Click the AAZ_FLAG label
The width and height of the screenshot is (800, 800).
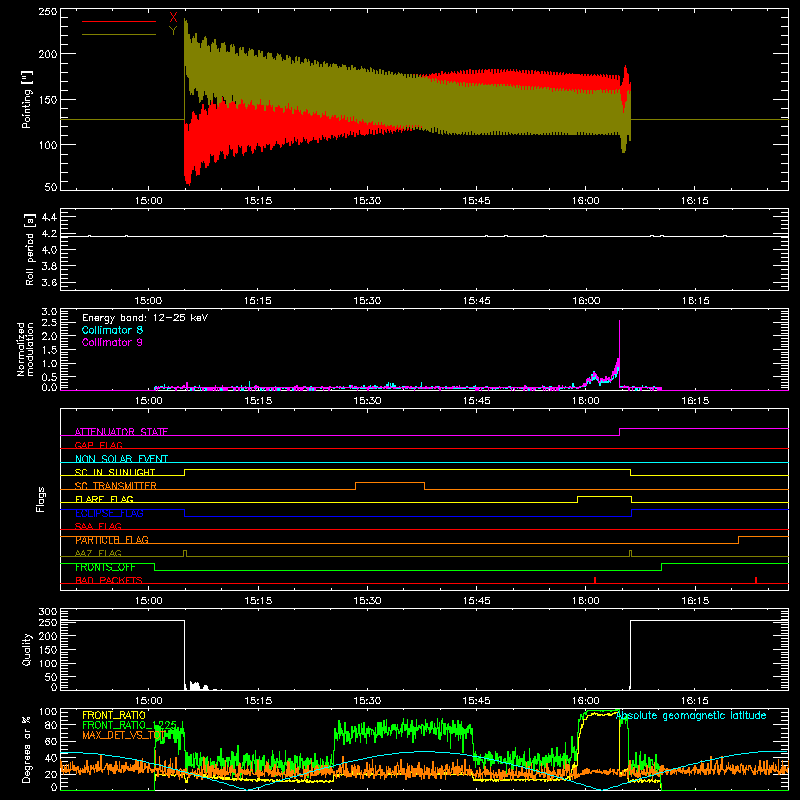point(98,553)
